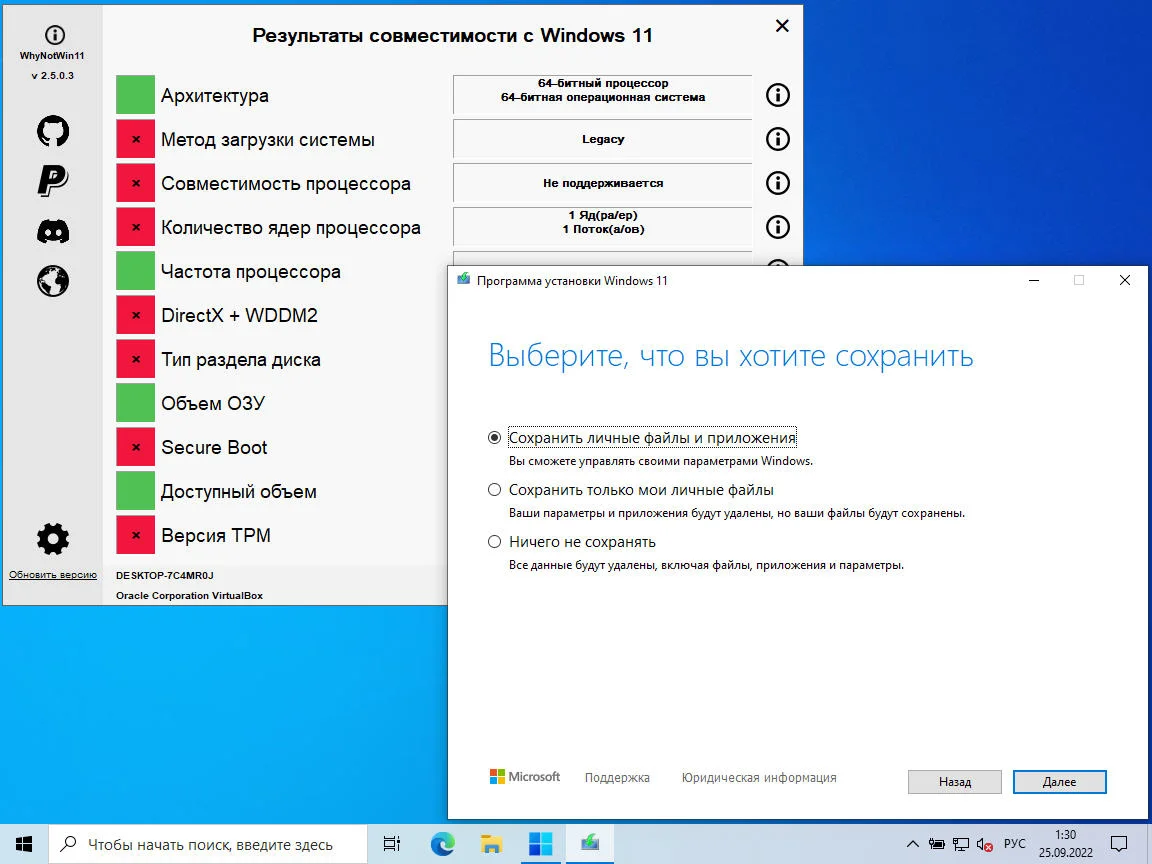Open the globe website icon in WhyNotWin11
This screenshot has height=864, width=1152.
53,281
